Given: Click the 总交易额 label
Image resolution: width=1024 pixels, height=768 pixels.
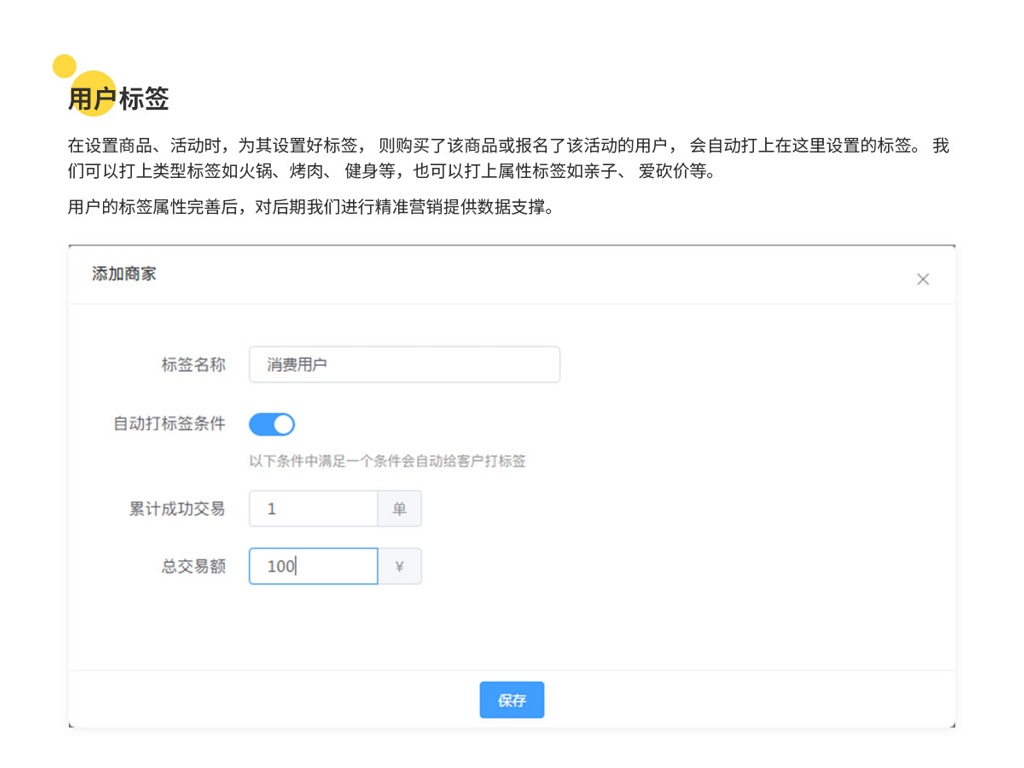Looking at the screenshot, I should [193, 566].
